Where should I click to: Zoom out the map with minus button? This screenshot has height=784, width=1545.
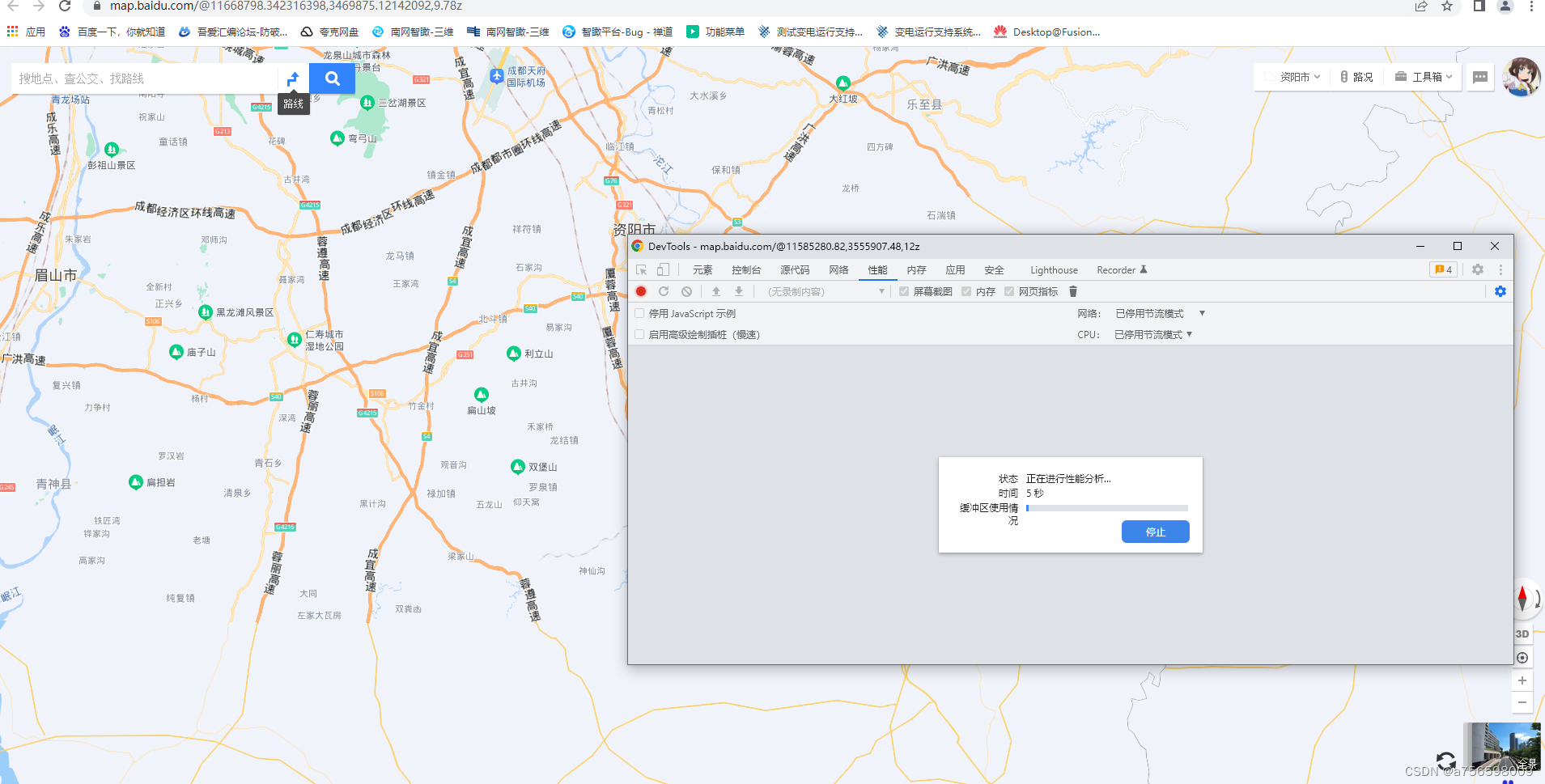click(x=1522, y=702)
